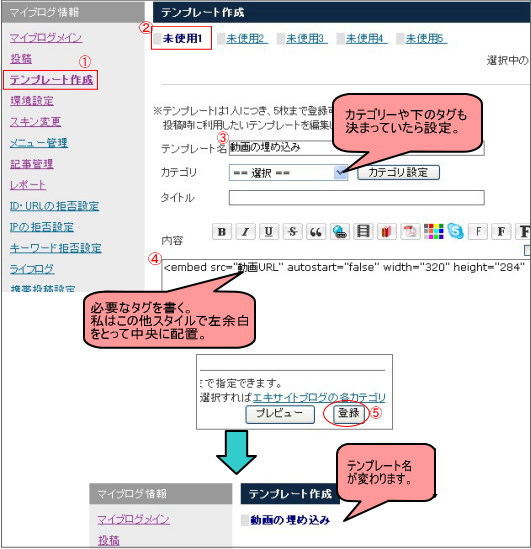Toggle bold formatting in content toolbar
Viewport: 531px width, 549px height.
[x=222, y=232]
